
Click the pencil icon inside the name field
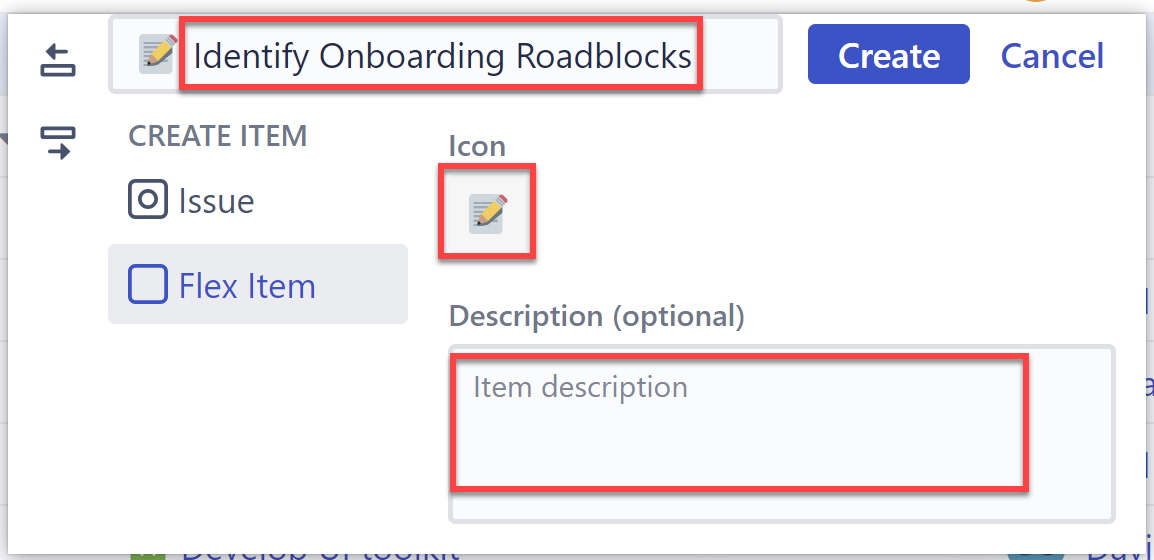[158, 54]
